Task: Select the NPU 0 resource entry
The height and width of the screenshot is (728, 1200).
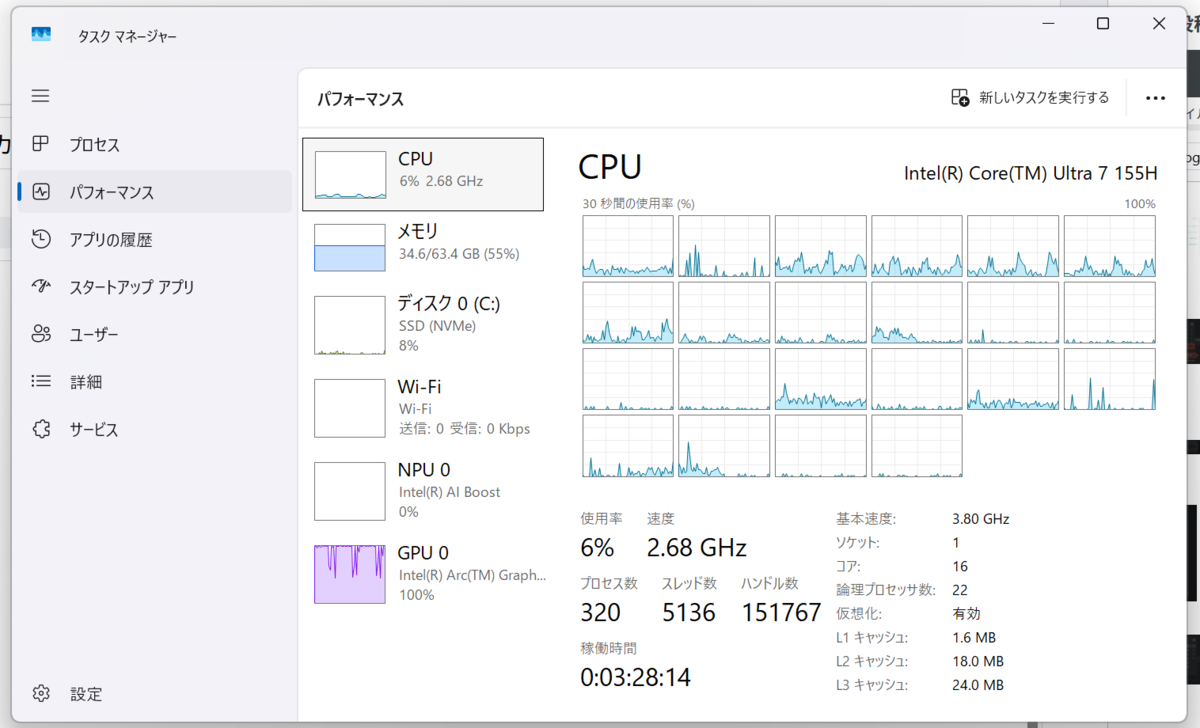Action: 423,490
